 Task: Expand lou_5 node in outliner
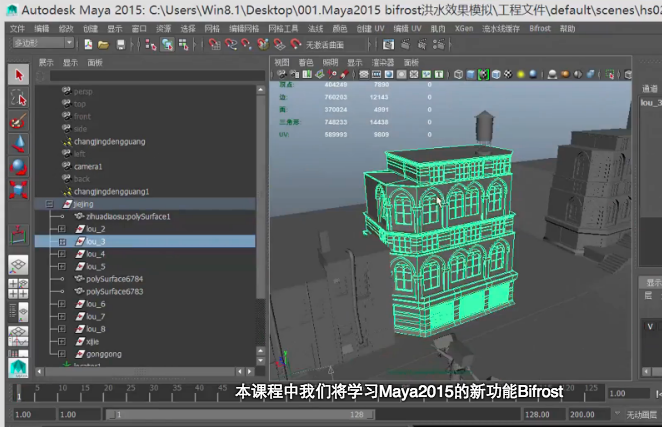pyautogui.click(x=62, y=267)
